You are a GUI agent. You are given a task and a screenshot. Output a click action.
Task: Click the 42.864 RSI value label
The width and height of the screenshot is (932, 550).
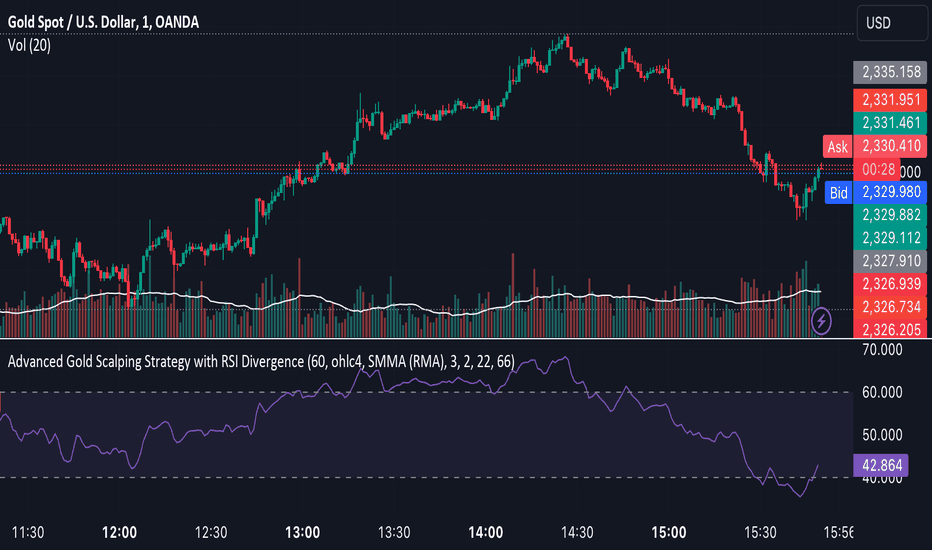coord(881,465)
